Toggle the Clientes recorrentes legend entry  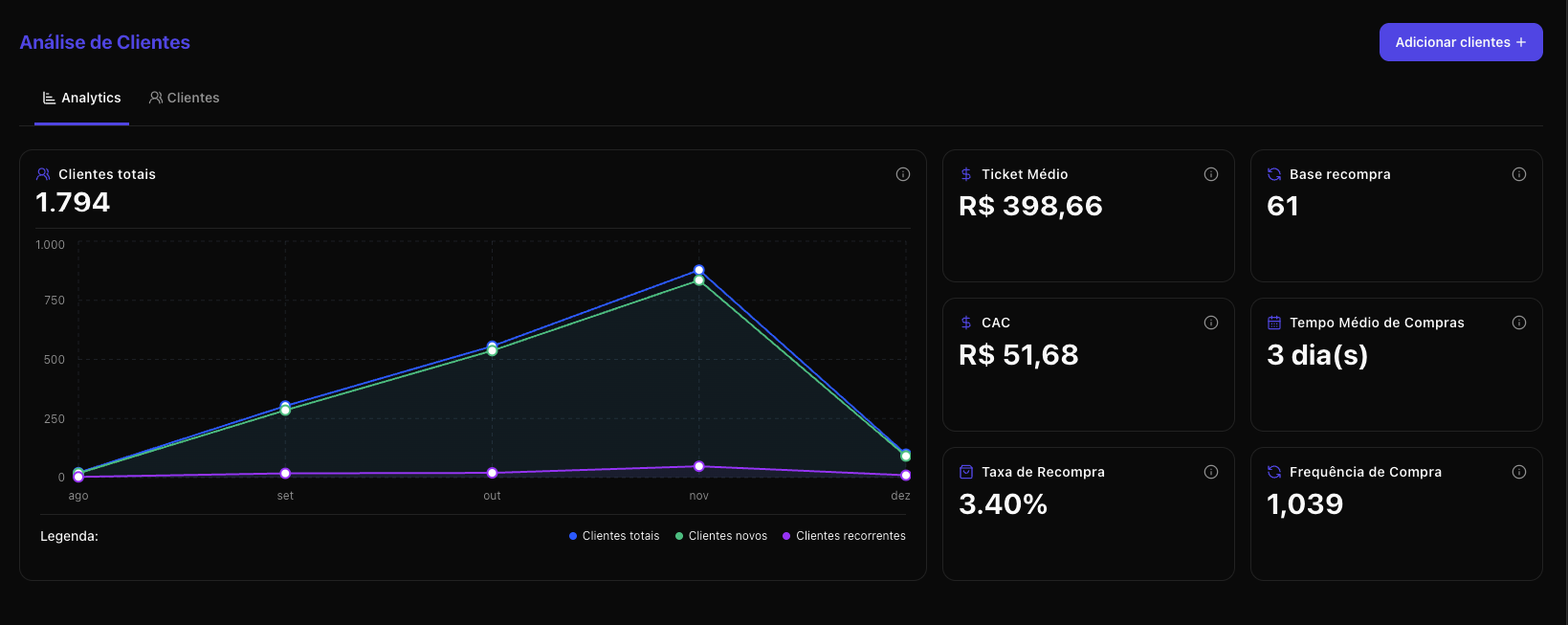click(x=844, y=535)
